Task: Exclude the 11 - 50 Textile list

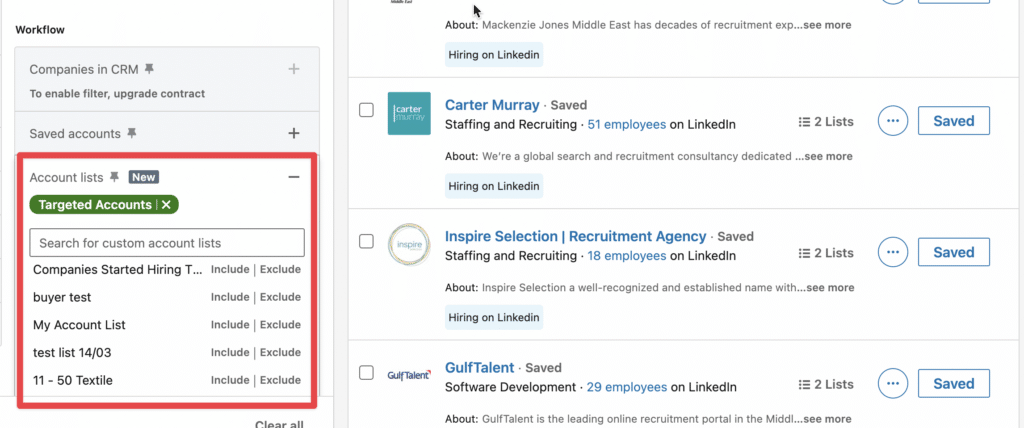Action: click(x=280, y=380)
